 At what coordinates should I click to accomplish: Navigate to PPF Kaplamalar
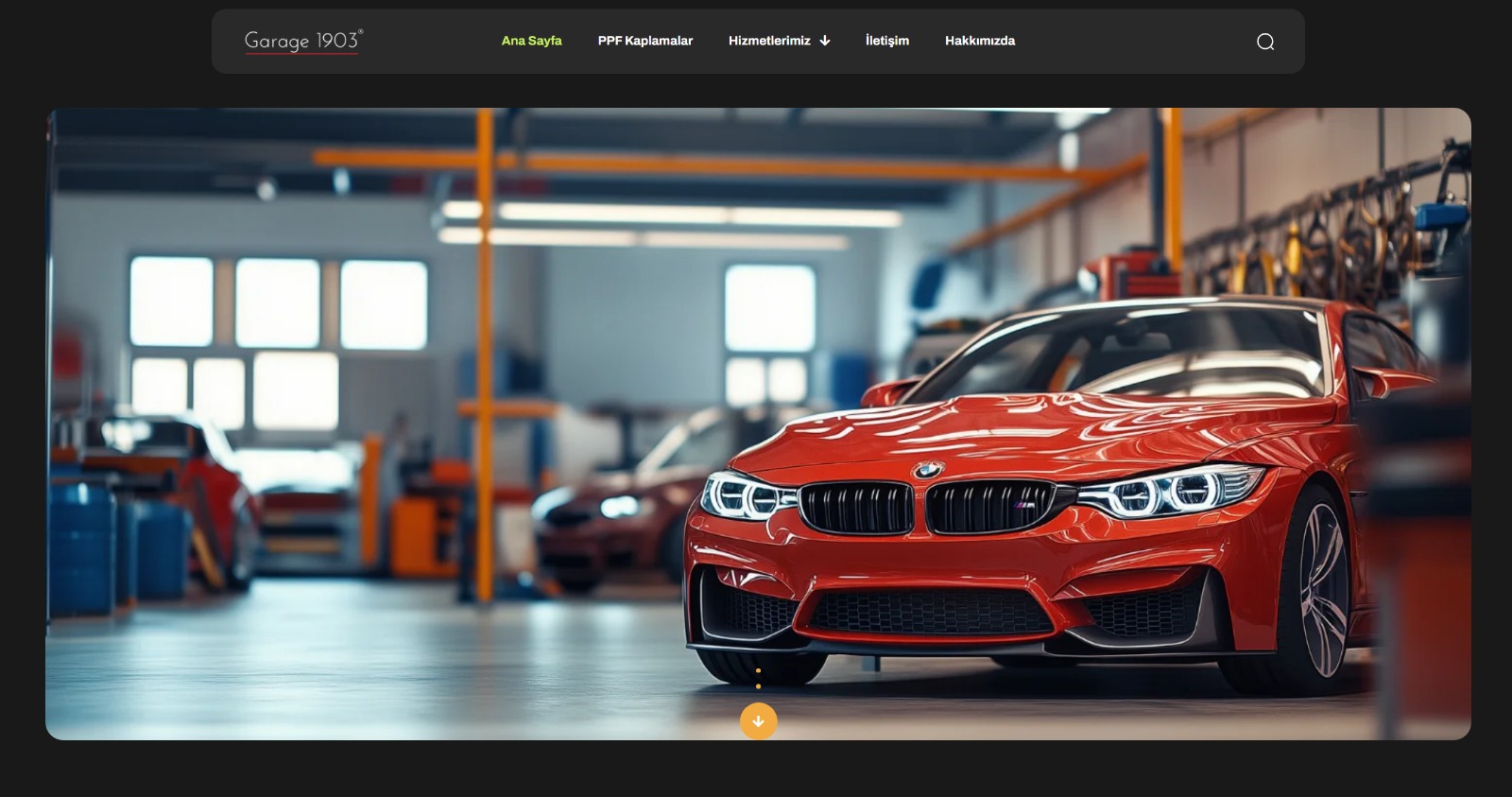645,41
